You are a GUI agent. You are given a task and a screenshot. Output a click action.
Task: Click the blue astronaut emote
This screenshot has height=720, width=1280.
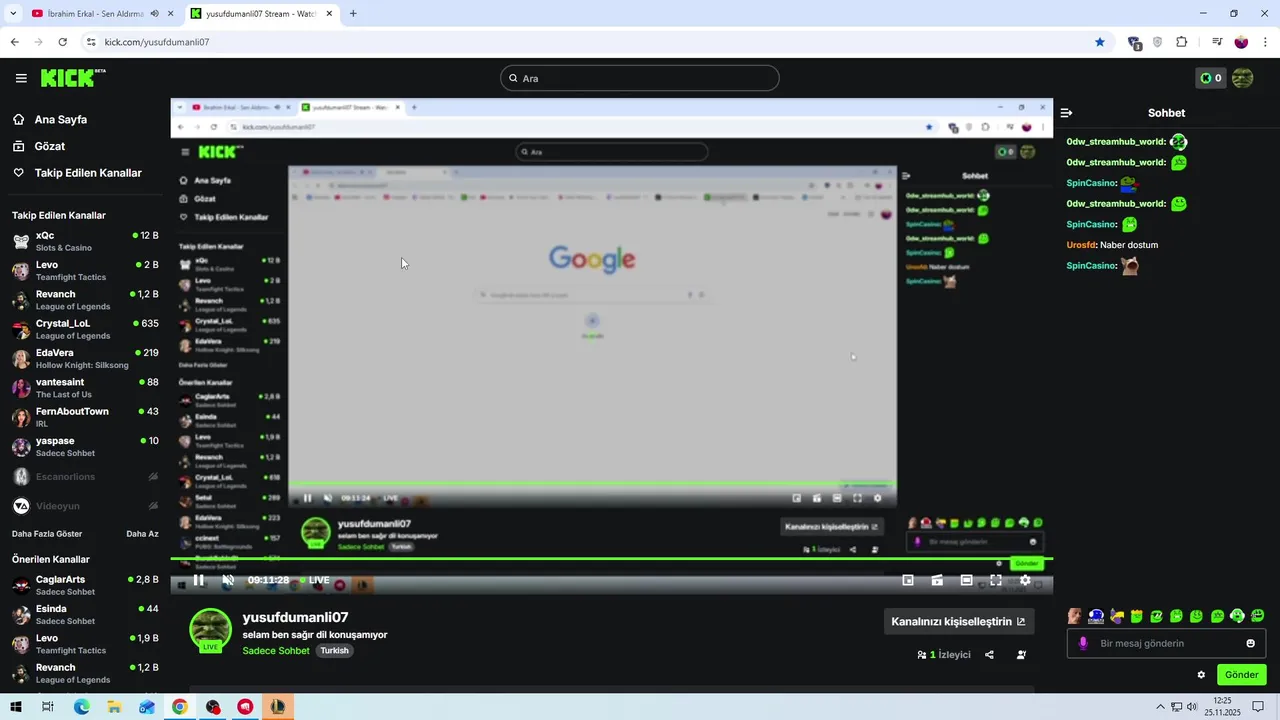pos(1096,616)
